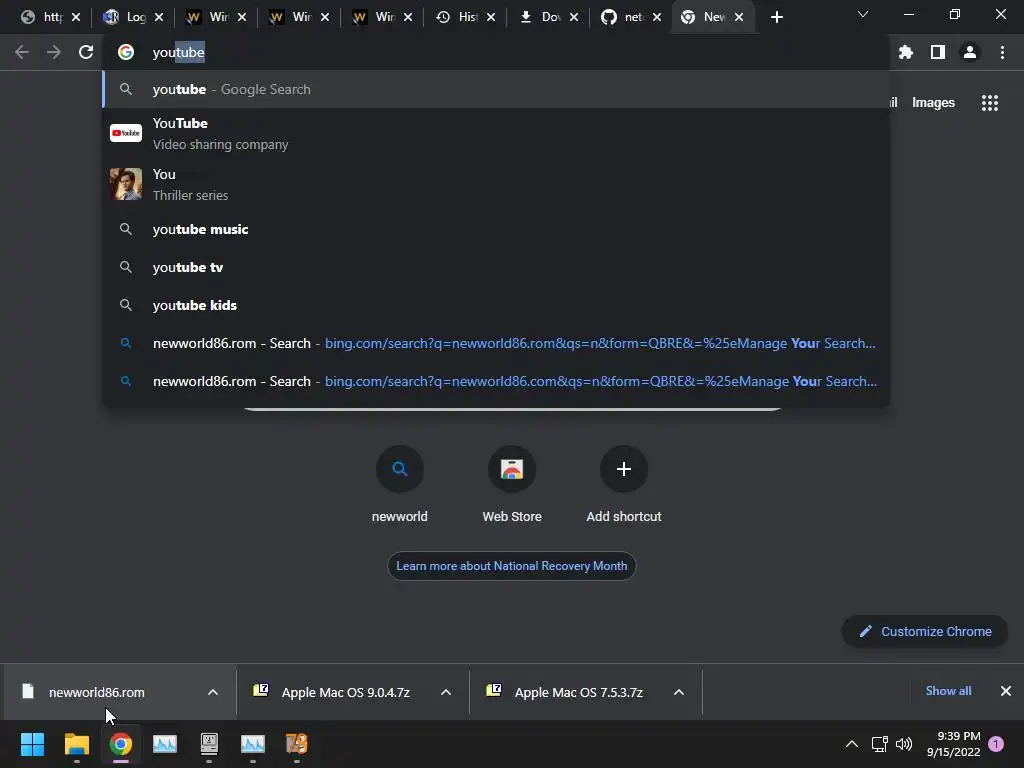Switch to the GitHub tab
1024x768 pixels.
624,17
